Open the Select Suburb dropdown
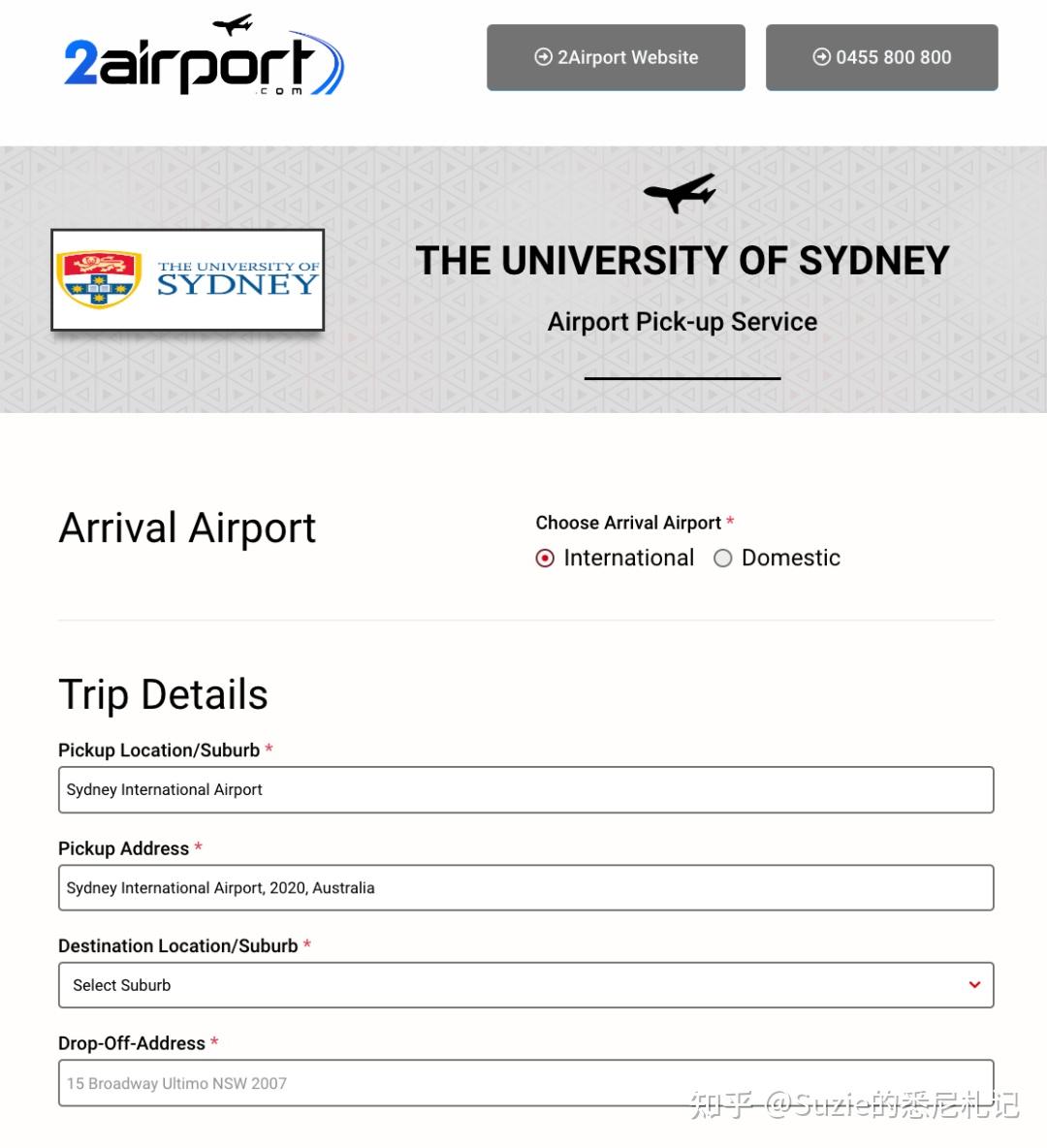The width and height of the screenshot is (1047, 1148). (x=525, y=985)
